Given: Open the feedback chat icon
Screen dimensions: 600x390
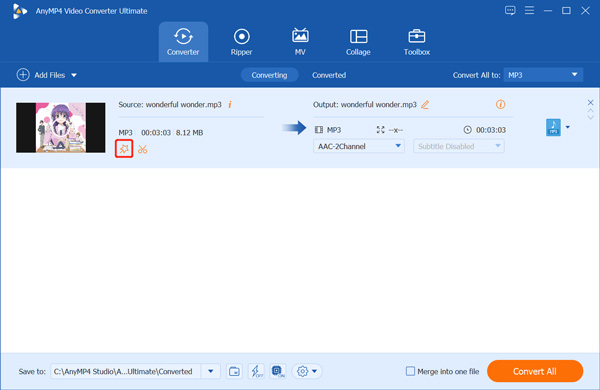Looking at the screenshot, I should [510, 10].
